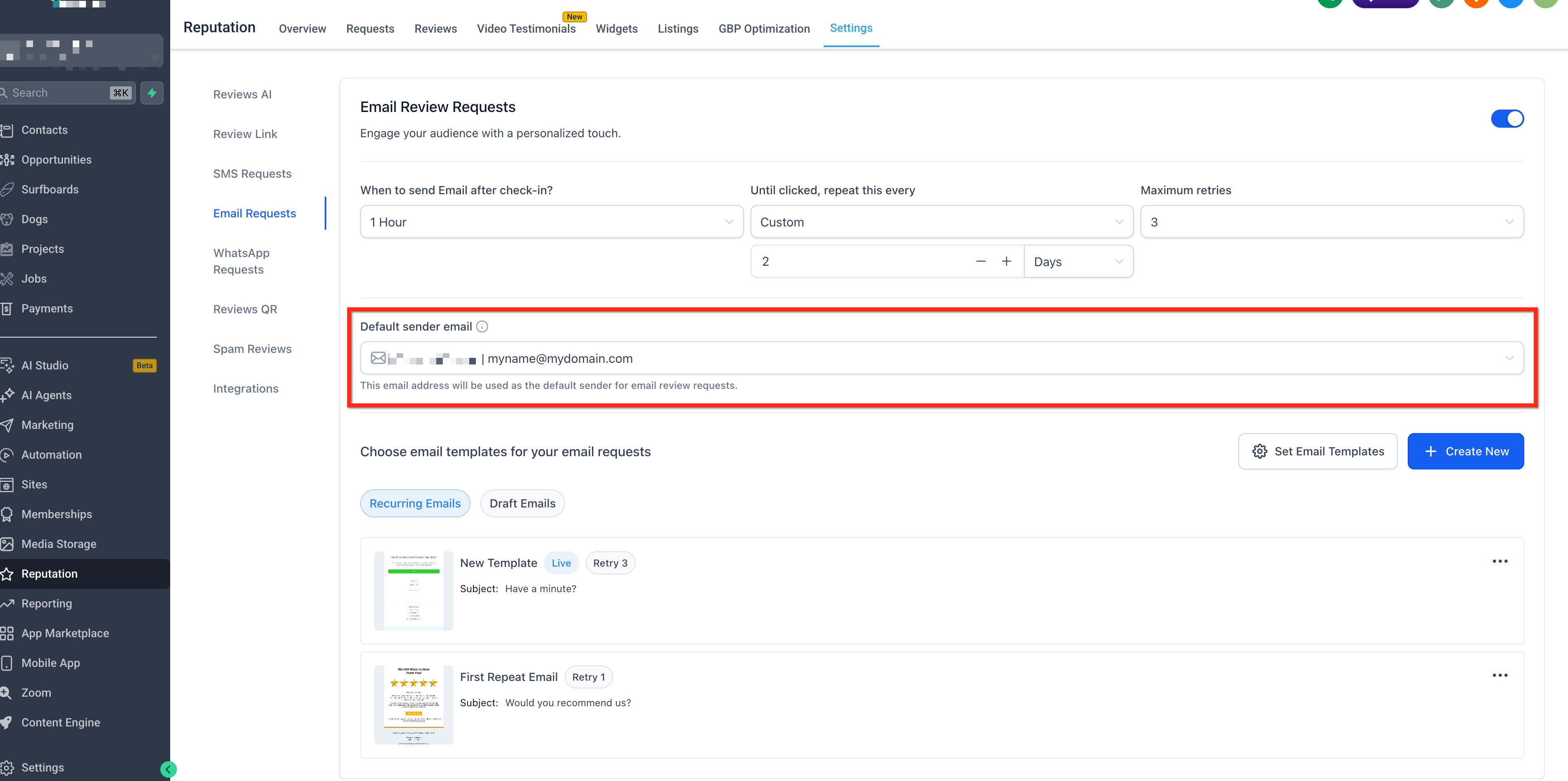This screenshot has height=781, width=1568.
Task: Select the Settings tab
Action: pos(851,28)
